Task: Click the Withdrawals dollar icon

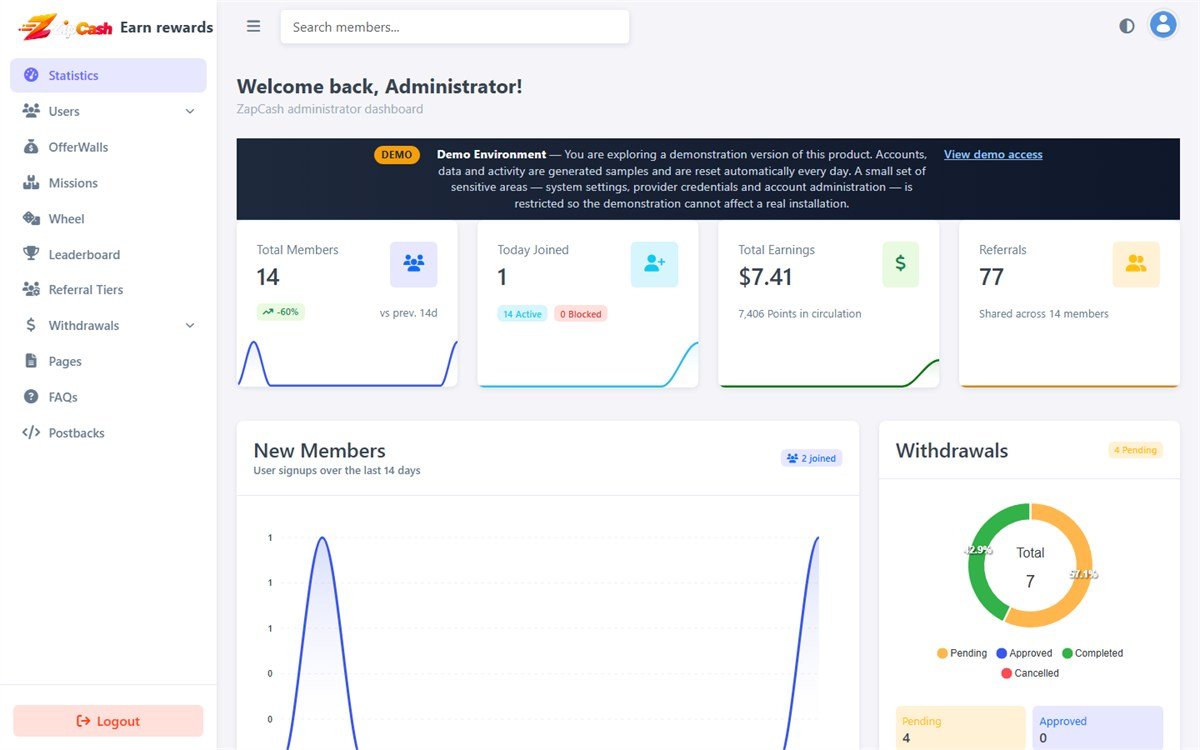Action: (31, 325)
